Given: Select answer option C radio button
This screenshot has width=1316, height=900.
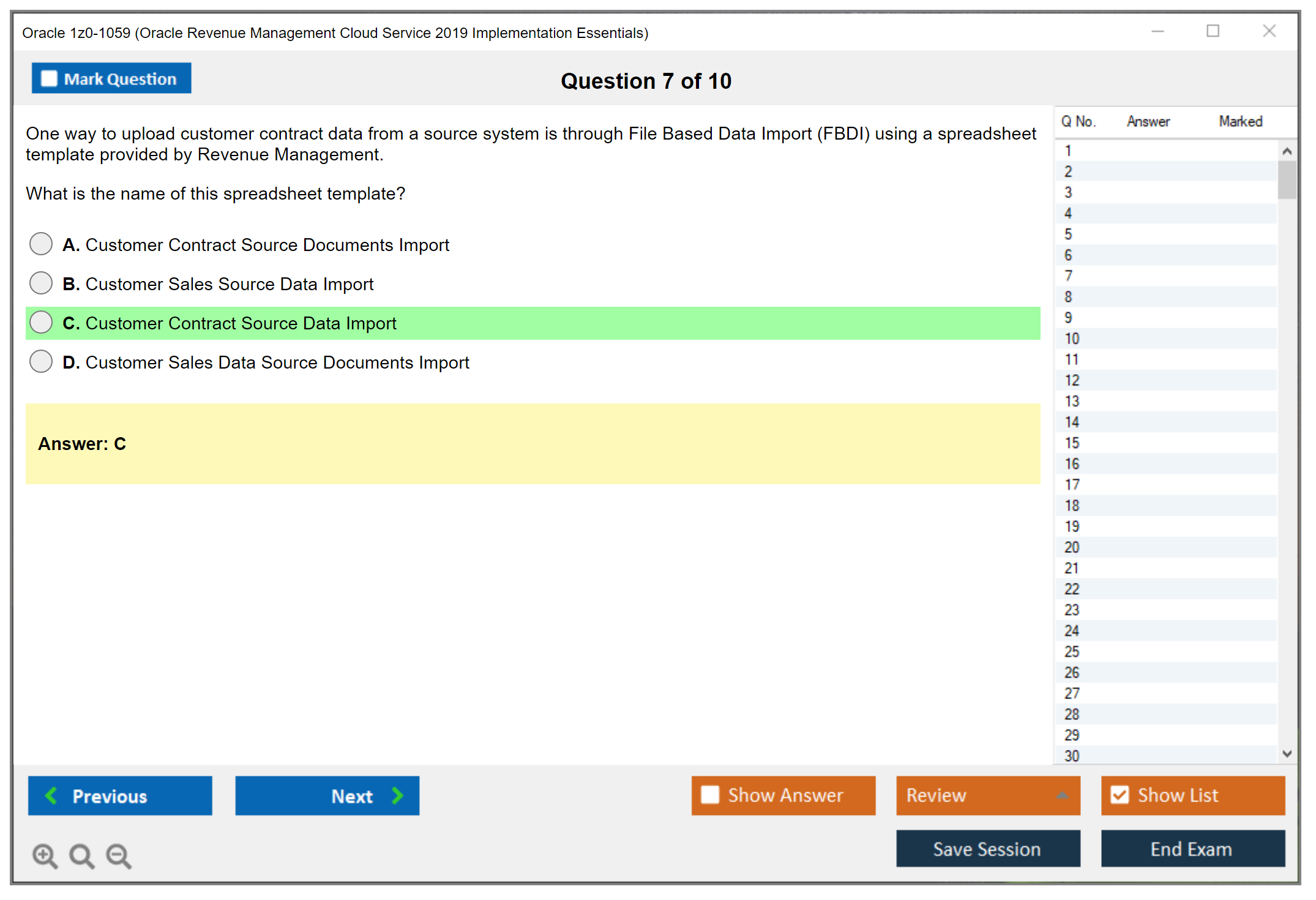Looking at the screenshot, I should 40,322.
